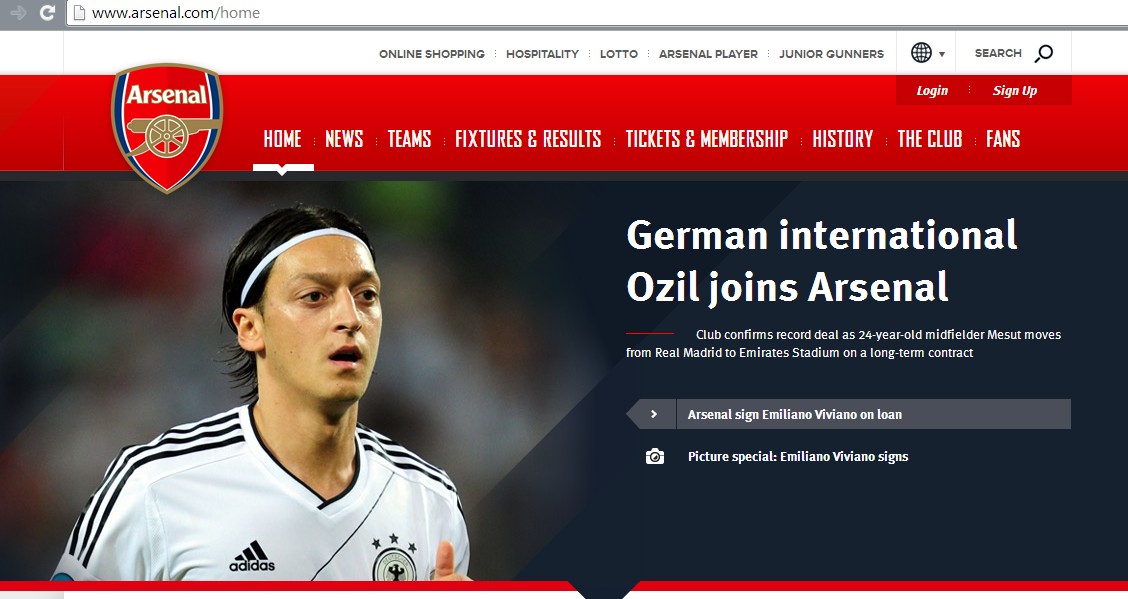
Task: Click the Ozil joins Arsenal headline
Action: [x=822, y=262]
